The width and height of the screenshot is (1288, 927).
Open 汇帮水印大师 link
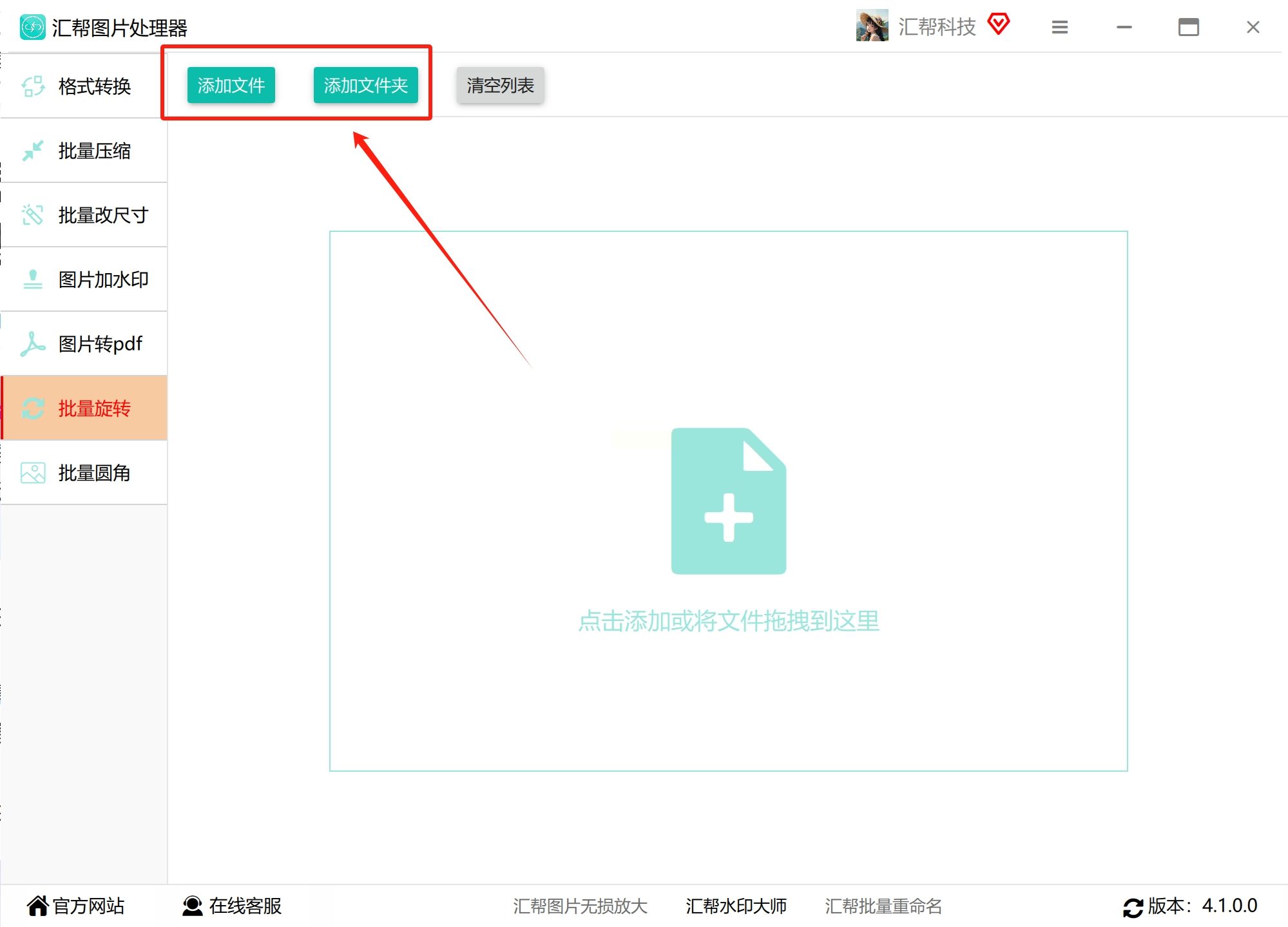coord(736,906)
